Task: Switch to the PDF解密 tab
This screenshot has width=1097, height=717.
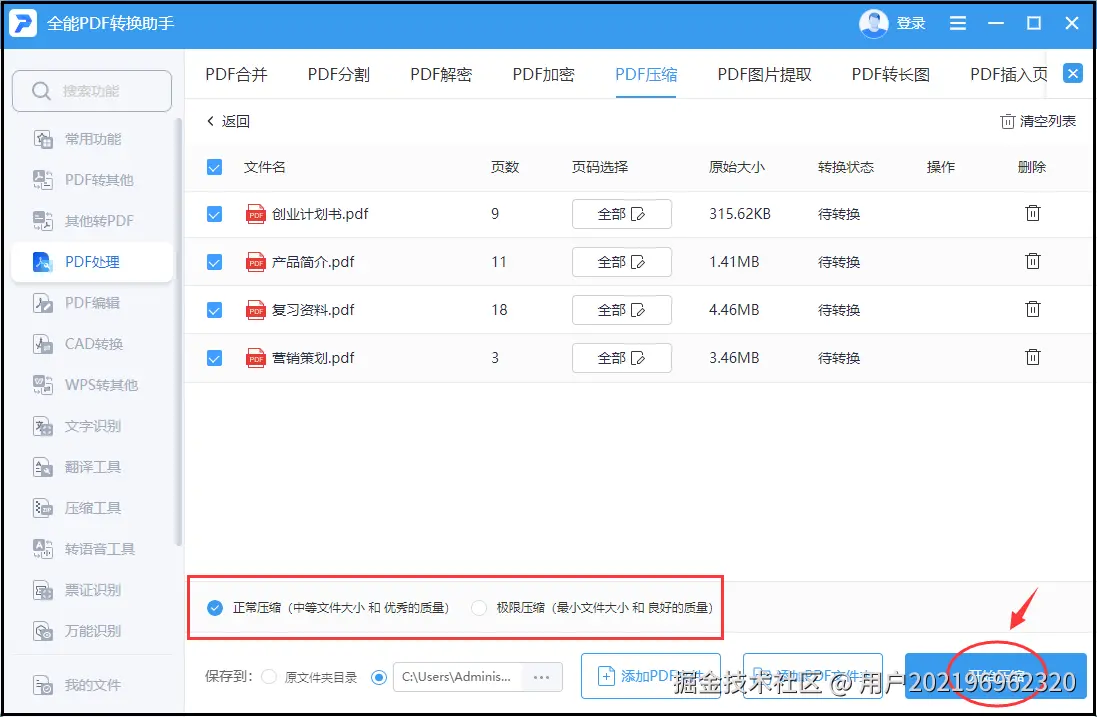Action: (x=441, y=74)
